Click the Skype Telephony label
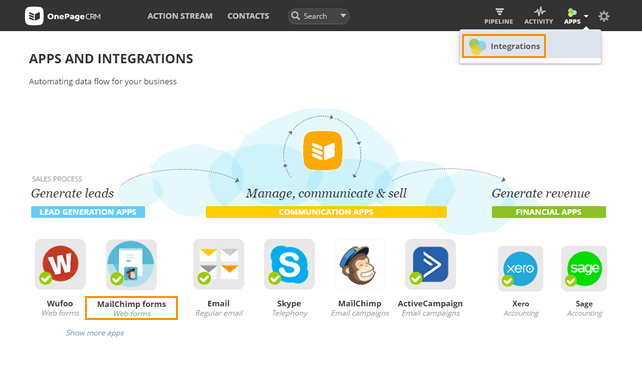Image resolution: width=642 pixels, height=369 pixels. point(289,308)
